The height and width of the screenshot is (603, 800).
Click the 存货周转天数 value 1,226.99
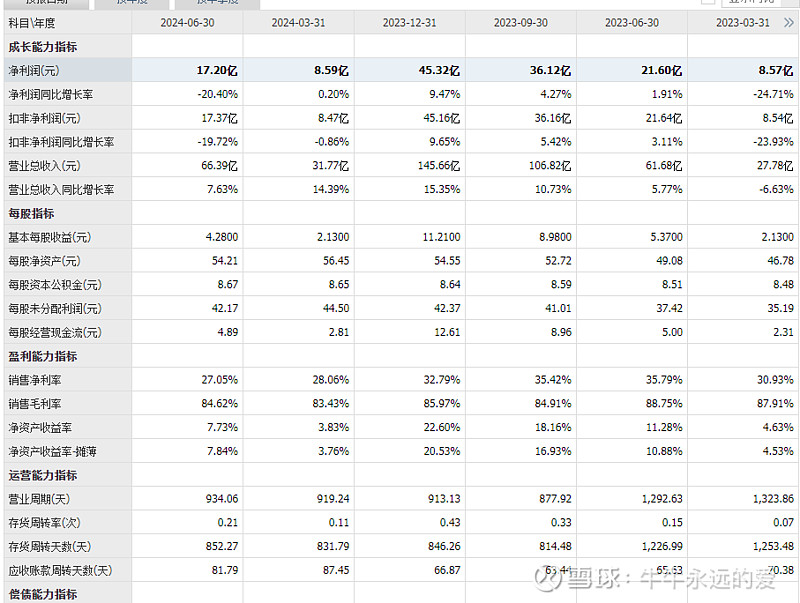[x=662, y=547]
